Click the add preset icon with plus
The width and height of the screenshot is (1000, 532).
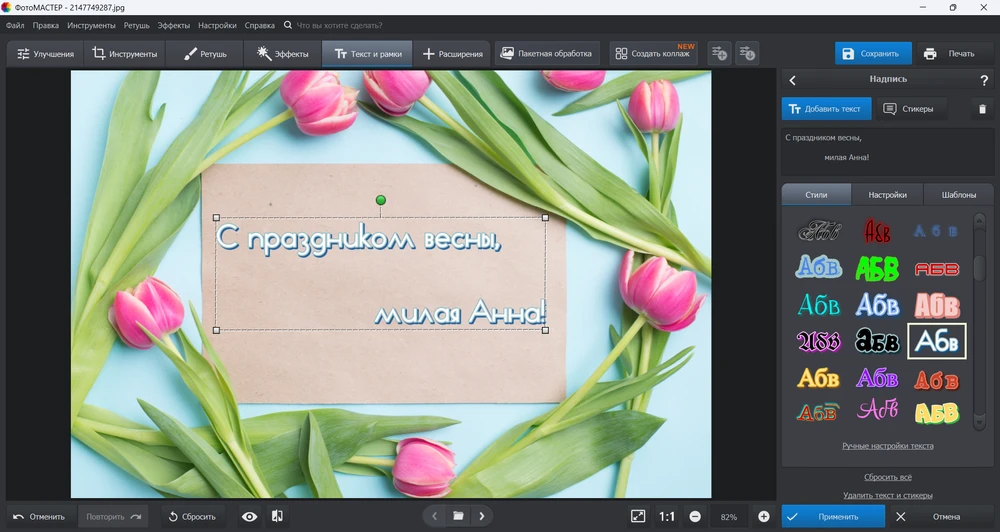[718, 53]
